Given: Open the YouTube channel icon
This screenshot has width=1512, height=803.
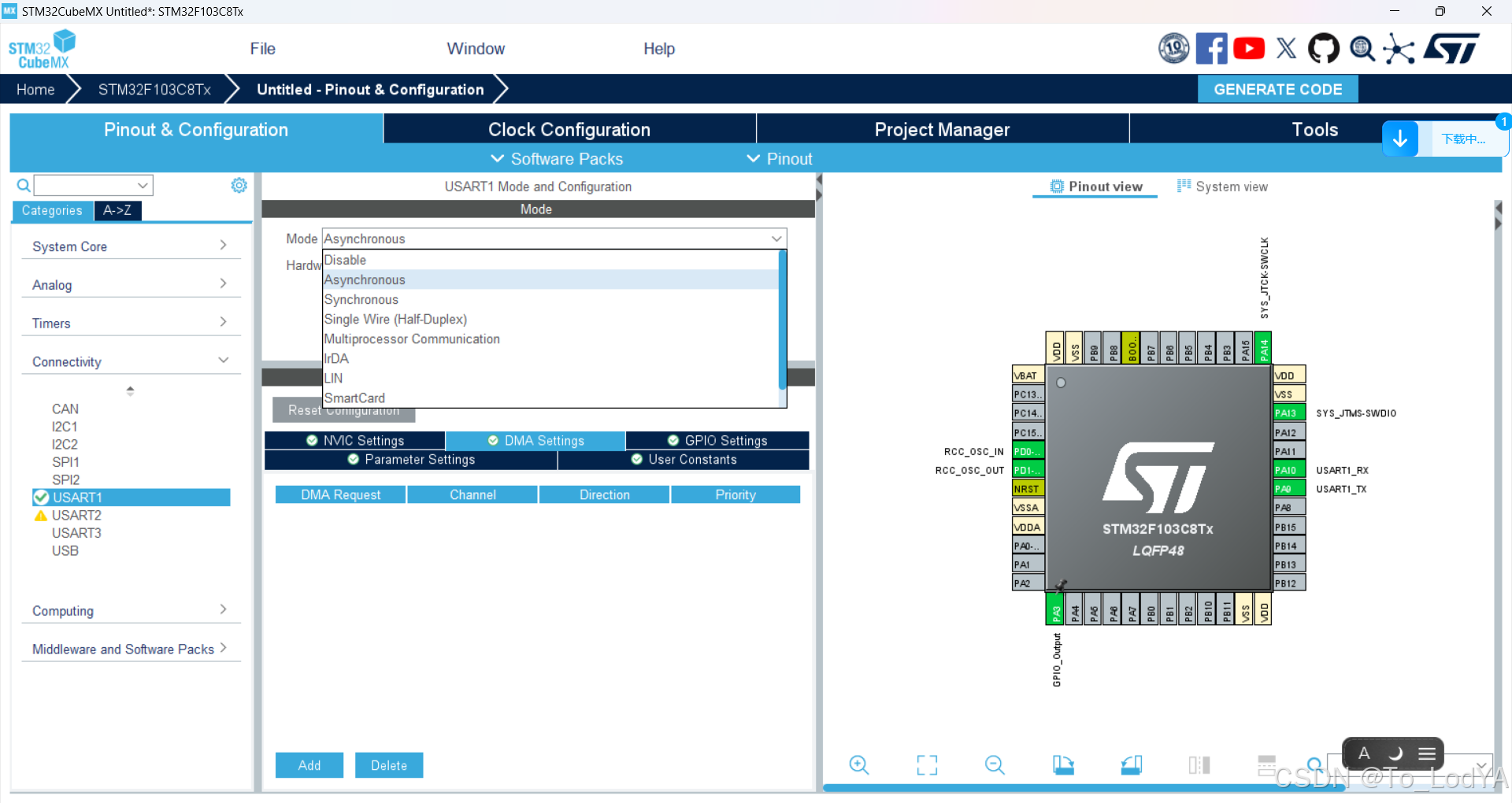Looking at the screenshot, I should tap(1249, 49).
